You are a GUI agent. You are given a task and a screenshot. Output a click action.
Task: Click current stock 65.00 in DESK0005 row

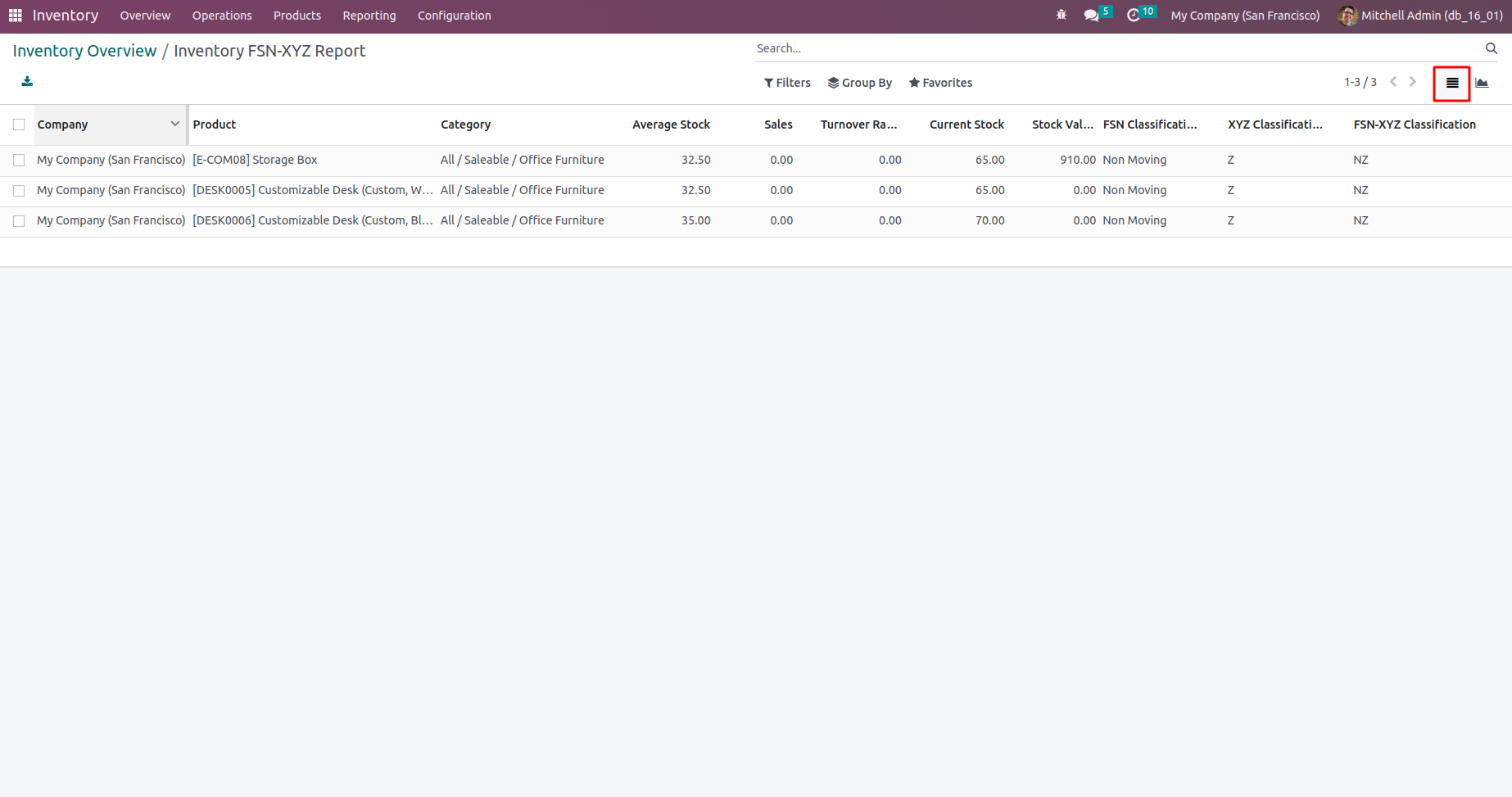coord(989,190)
